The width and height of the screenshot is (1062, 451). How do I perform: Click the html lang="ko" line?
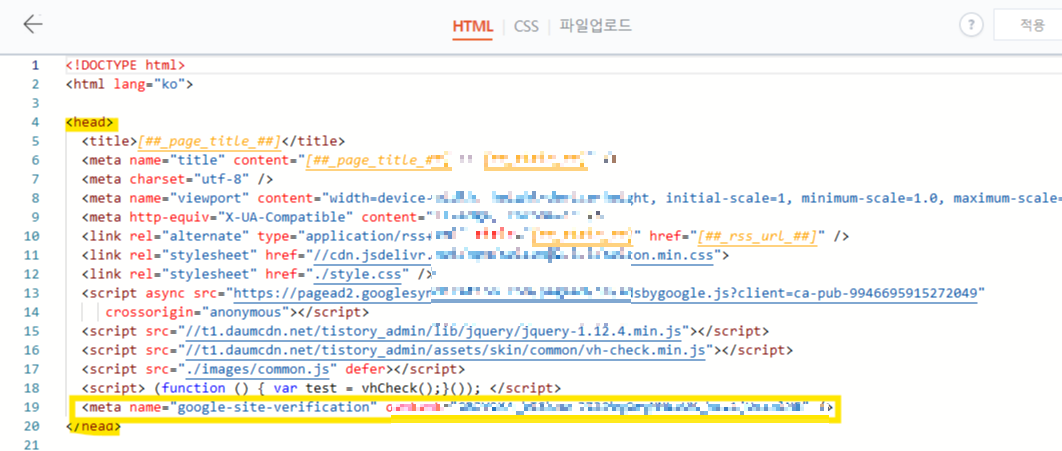tap(130, 85)
